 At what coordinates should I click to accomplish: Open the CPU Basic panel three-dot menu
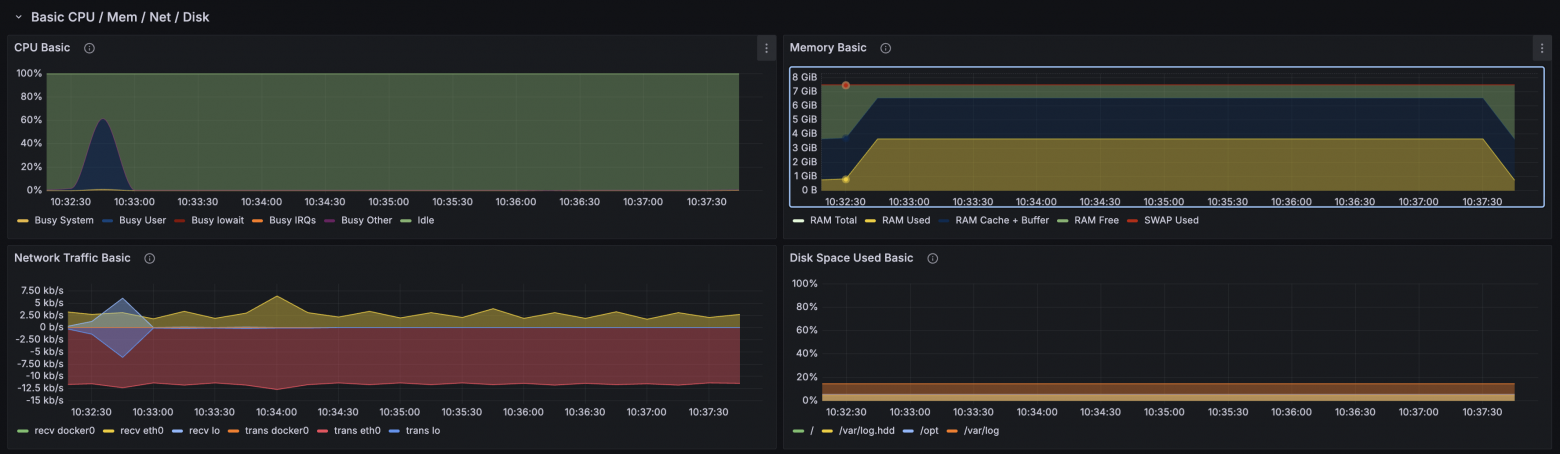point(766,48)
